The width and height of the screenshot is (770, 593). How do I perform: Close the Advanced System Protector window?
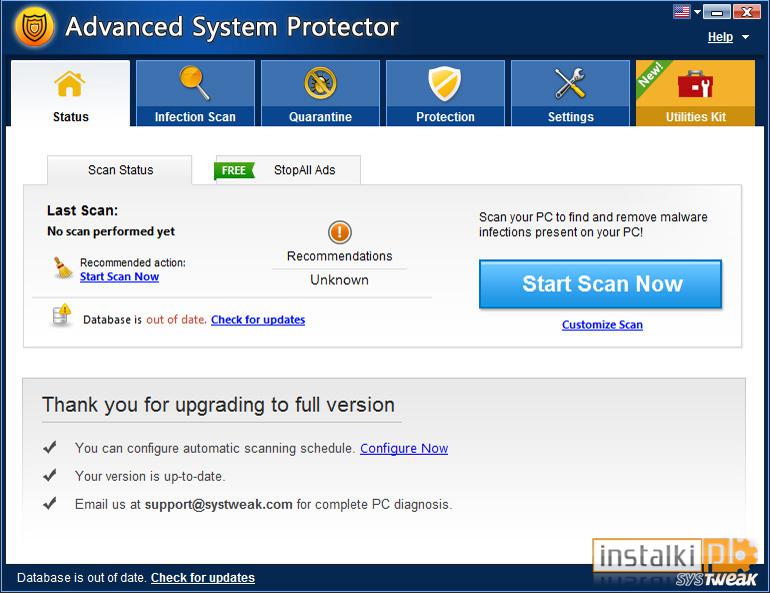tap(746, 11)
